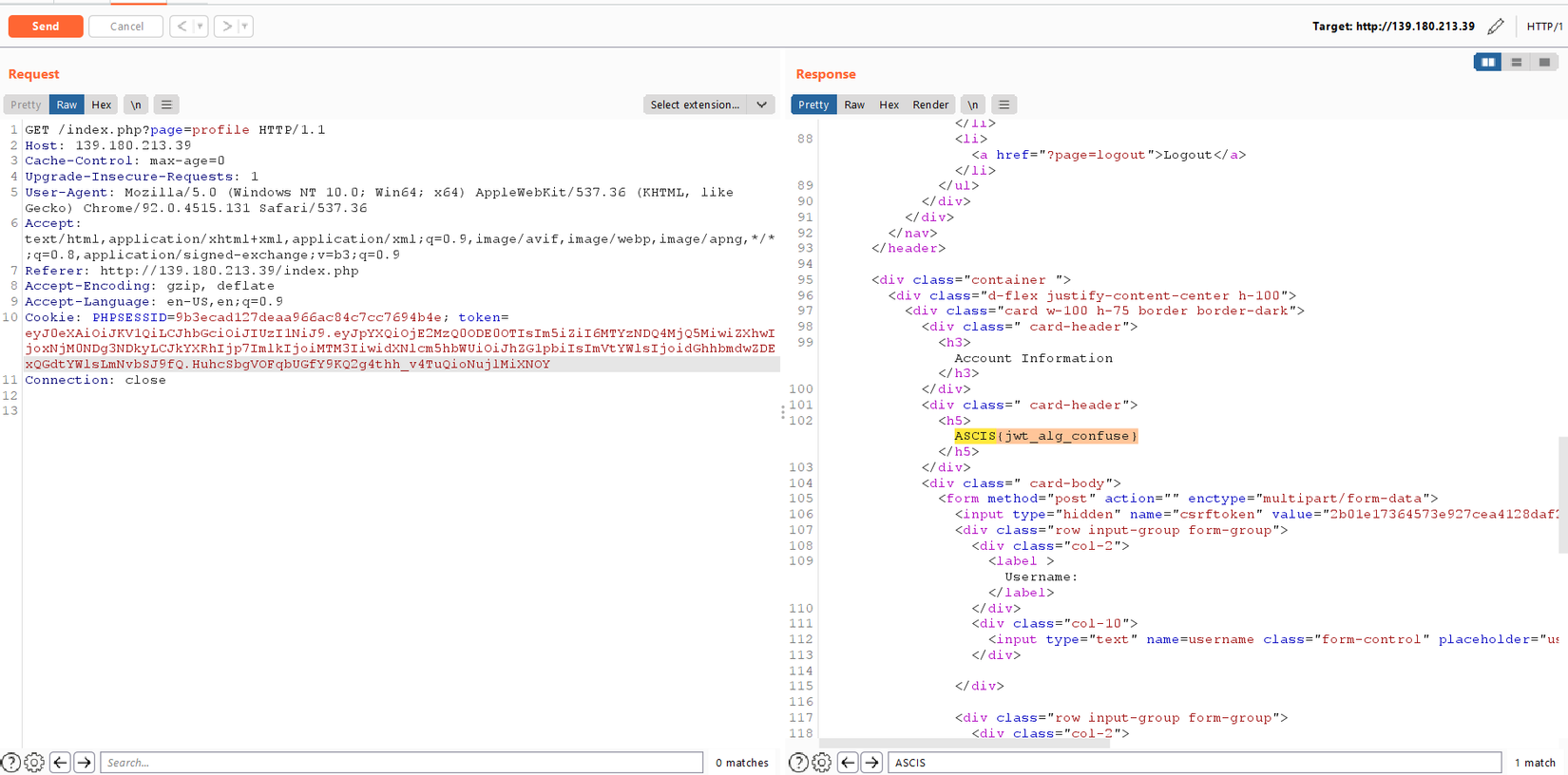Image resolution: width=1568 pixels, height=775 pixels.
Task: Click the </header> closing tag line
Action: [x=908, y=249]
